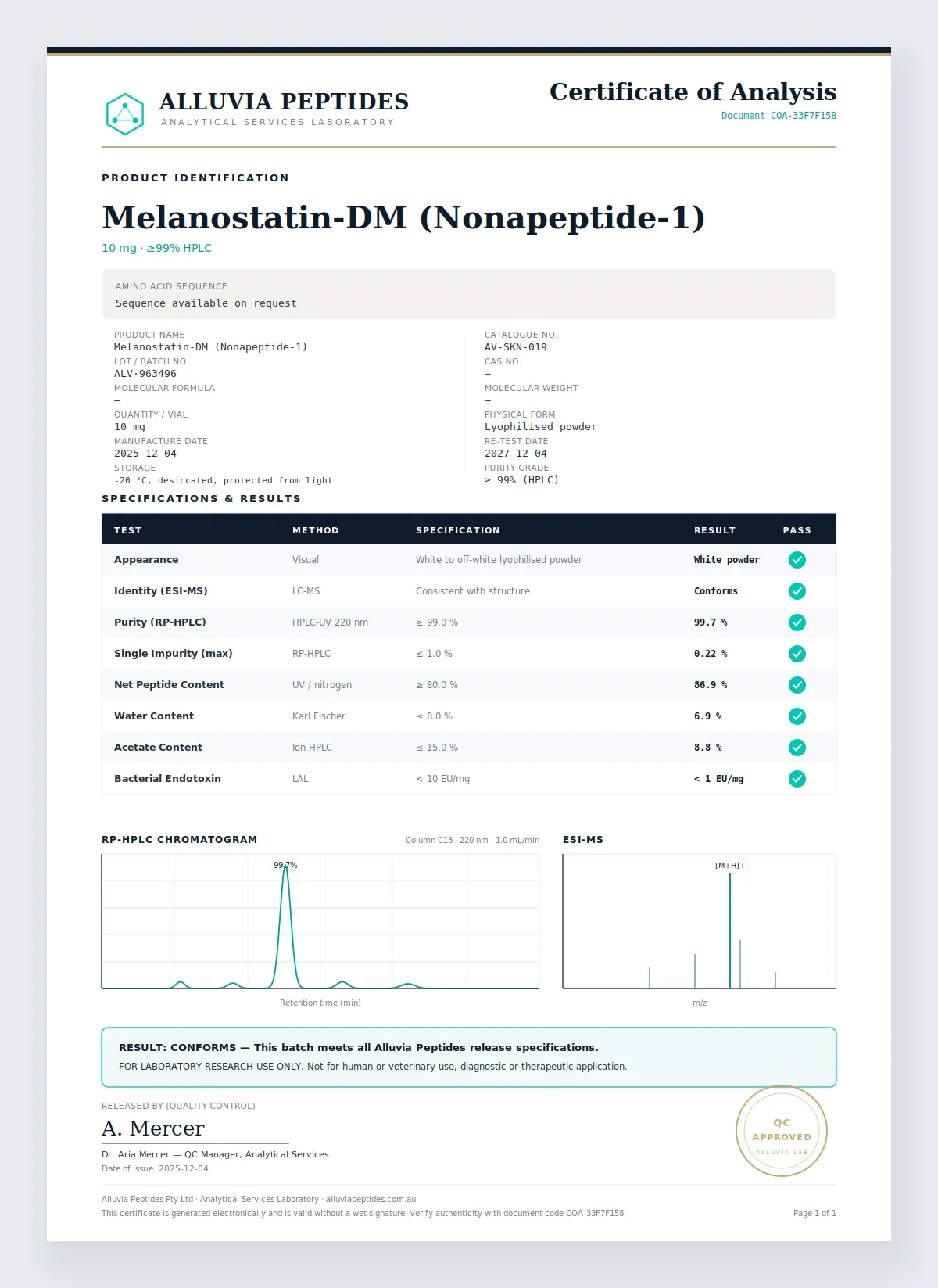Click the 'HPLC-UV 220 nm' method cell
Screen dimensions: 938x1288
coord(330,622)
